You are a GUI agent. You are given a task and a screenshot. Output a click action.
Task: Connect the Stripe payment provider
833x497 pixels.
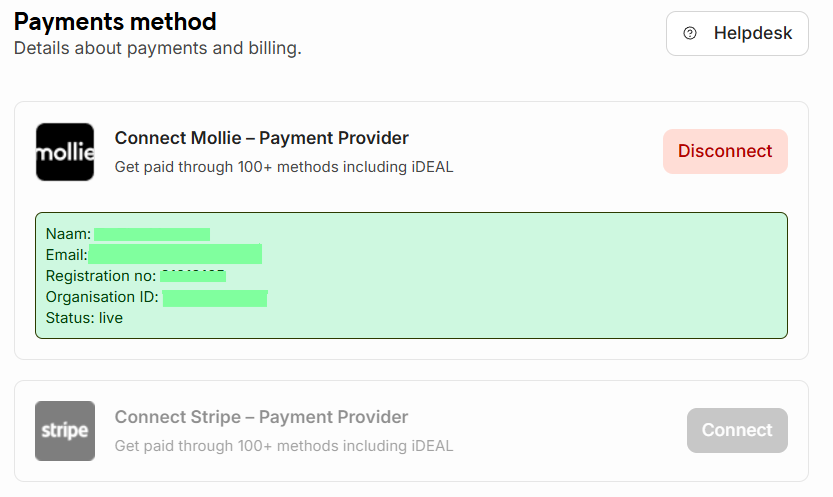[737, 430]
